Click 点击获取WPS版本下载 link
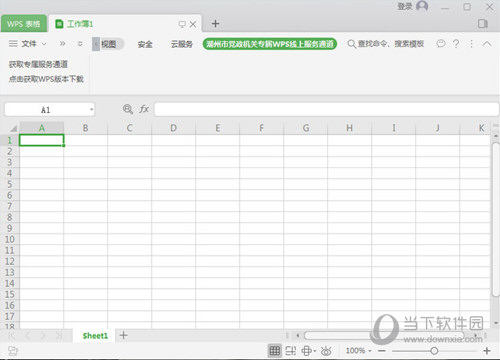The width and height of the screenshot is (500, 360). [46, 79]
